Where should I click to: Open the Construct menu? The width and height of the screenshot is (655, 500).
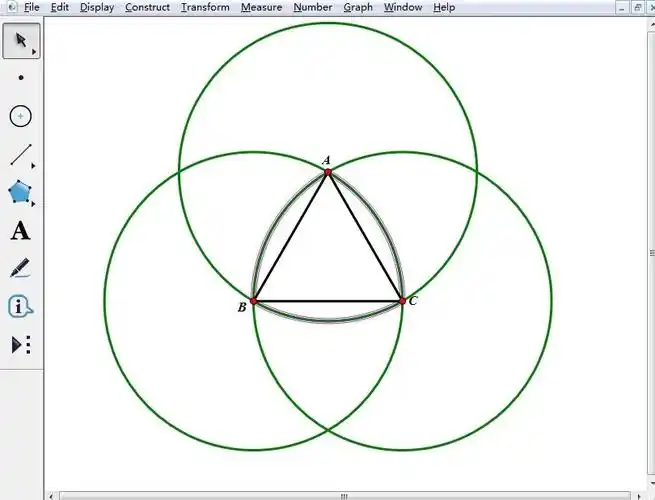pyautogui.click(x=147, y=7)
